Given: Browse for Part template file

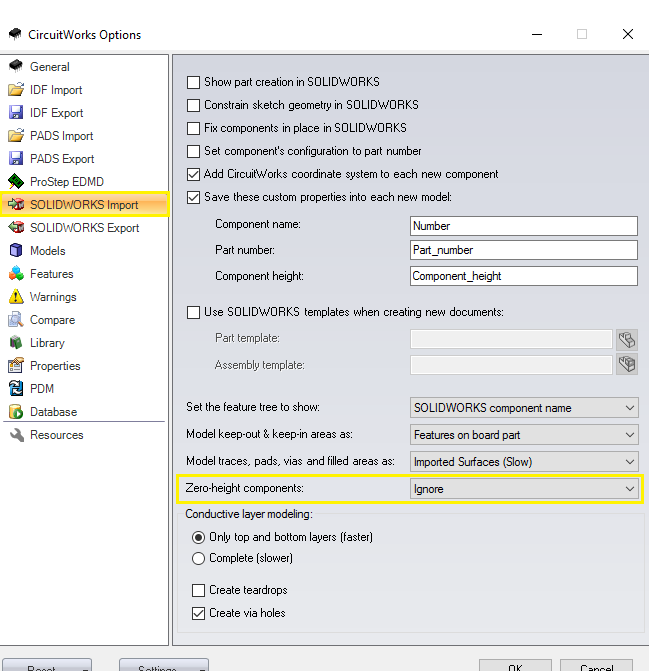Looking at the screenshot, I should click(627, 340).
